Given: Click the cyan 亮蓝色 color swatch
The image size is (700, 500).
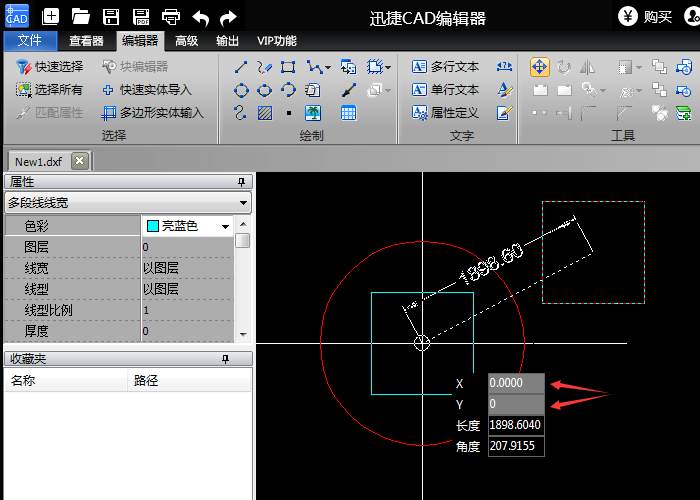Looking at the screenshot, I should point(152,226).
